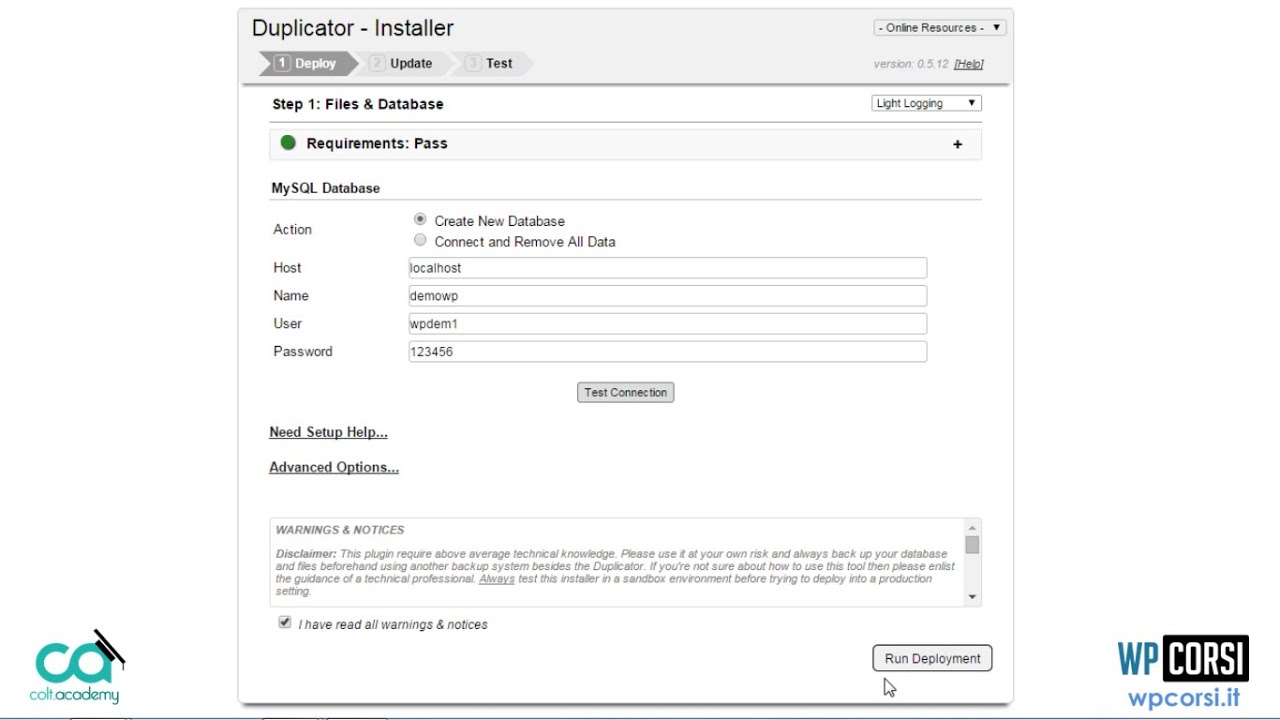Open the Need Setup Help link

[x=328, y=432]
